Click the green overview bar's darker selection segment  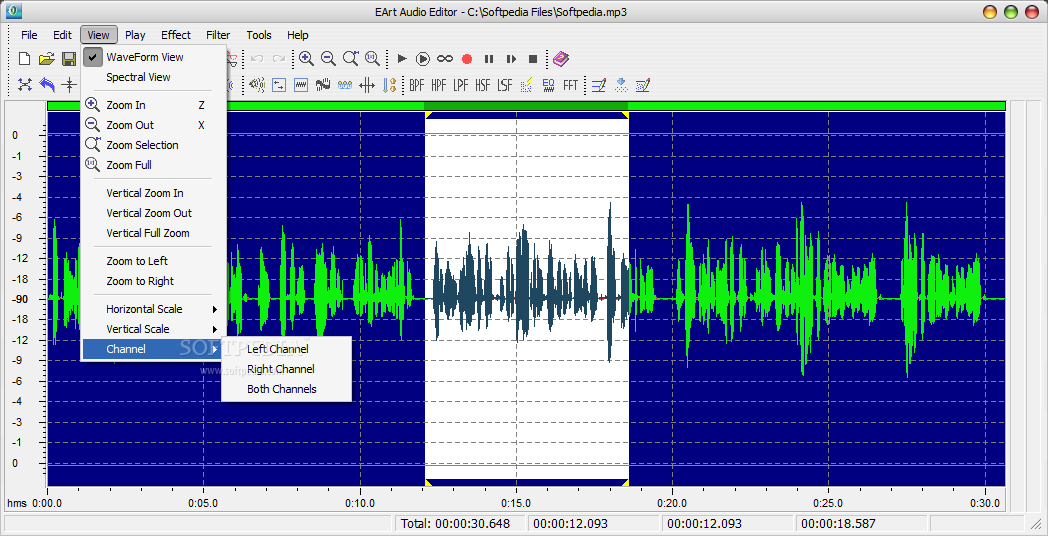click(526, 106)
